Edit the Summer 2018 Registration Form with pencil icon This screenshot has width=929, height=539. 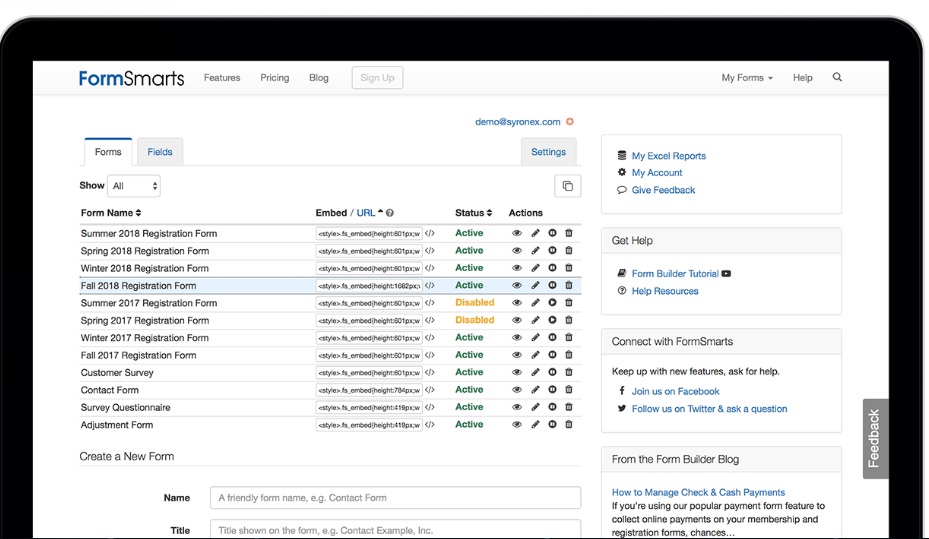[535, 233]
